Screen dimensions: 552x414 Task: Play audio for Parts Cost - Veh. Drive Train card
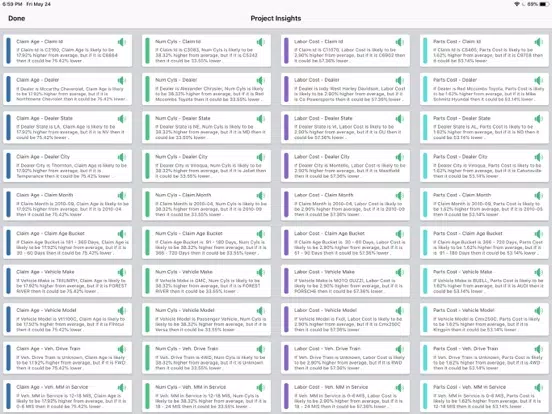pos(539,349)
